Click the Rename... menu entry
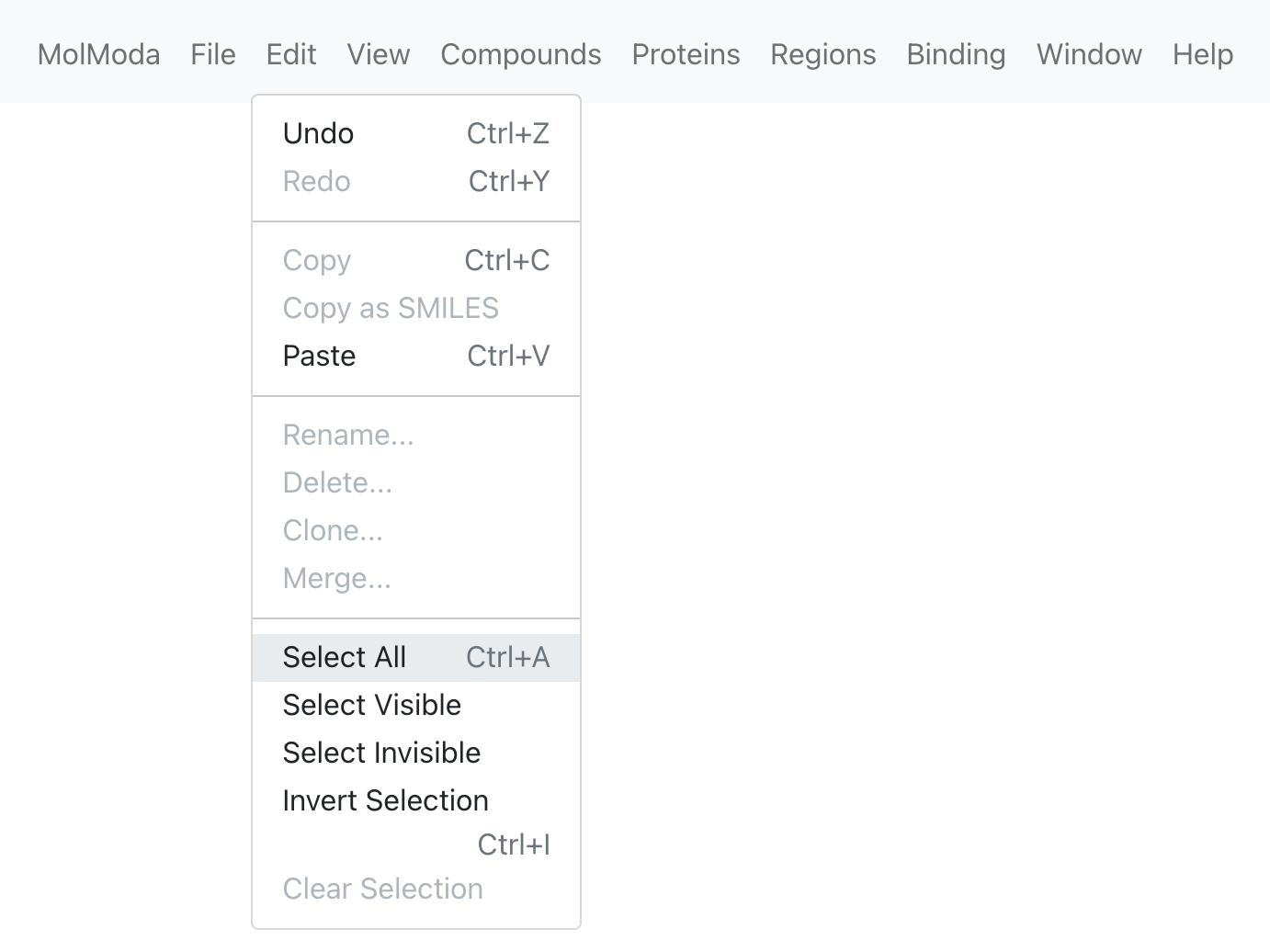 (x=416, y=436)
